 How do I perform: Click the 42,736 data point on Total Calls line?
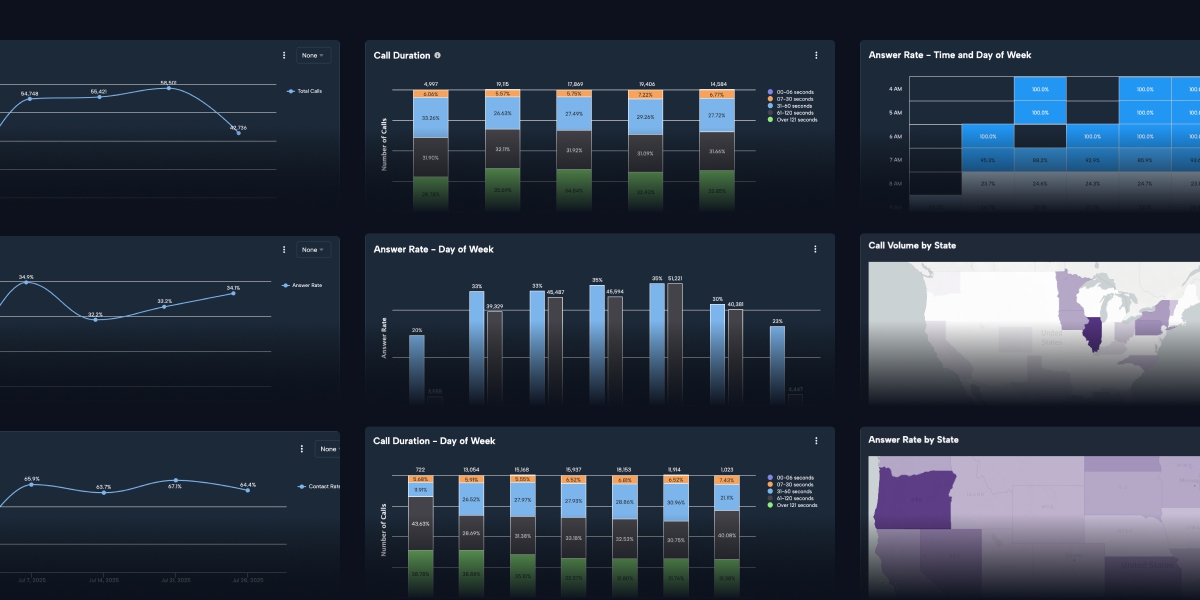(238, 133)
